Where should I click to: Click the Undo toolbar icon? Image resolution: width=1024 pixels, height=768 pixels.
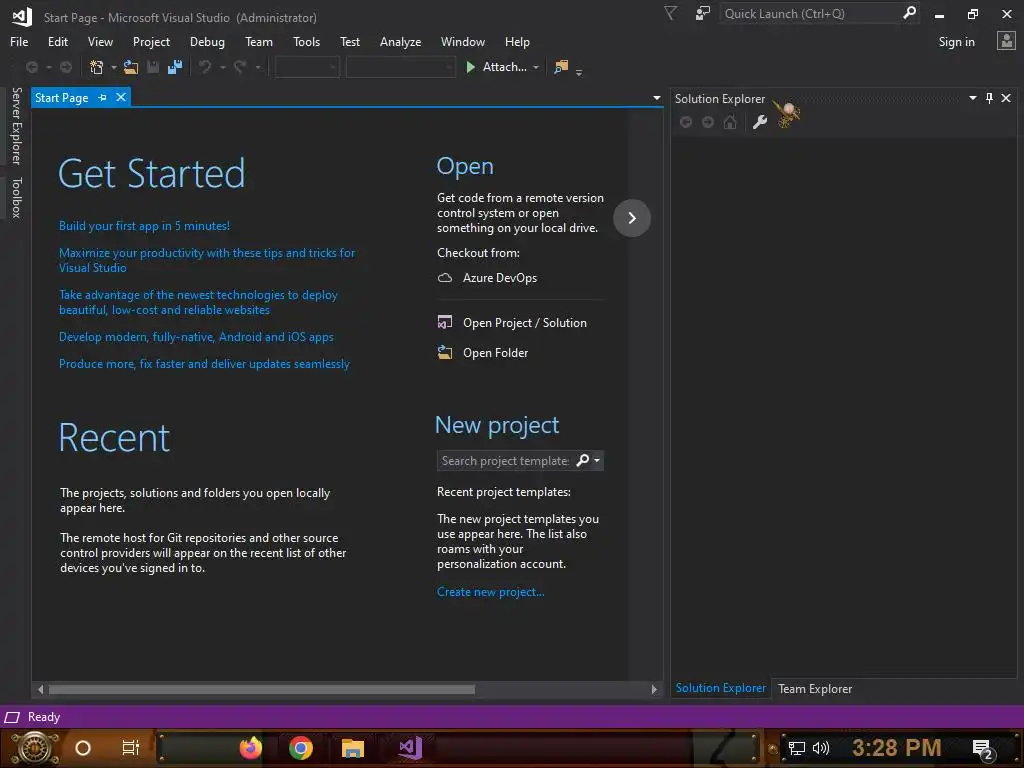click(205, 67)
